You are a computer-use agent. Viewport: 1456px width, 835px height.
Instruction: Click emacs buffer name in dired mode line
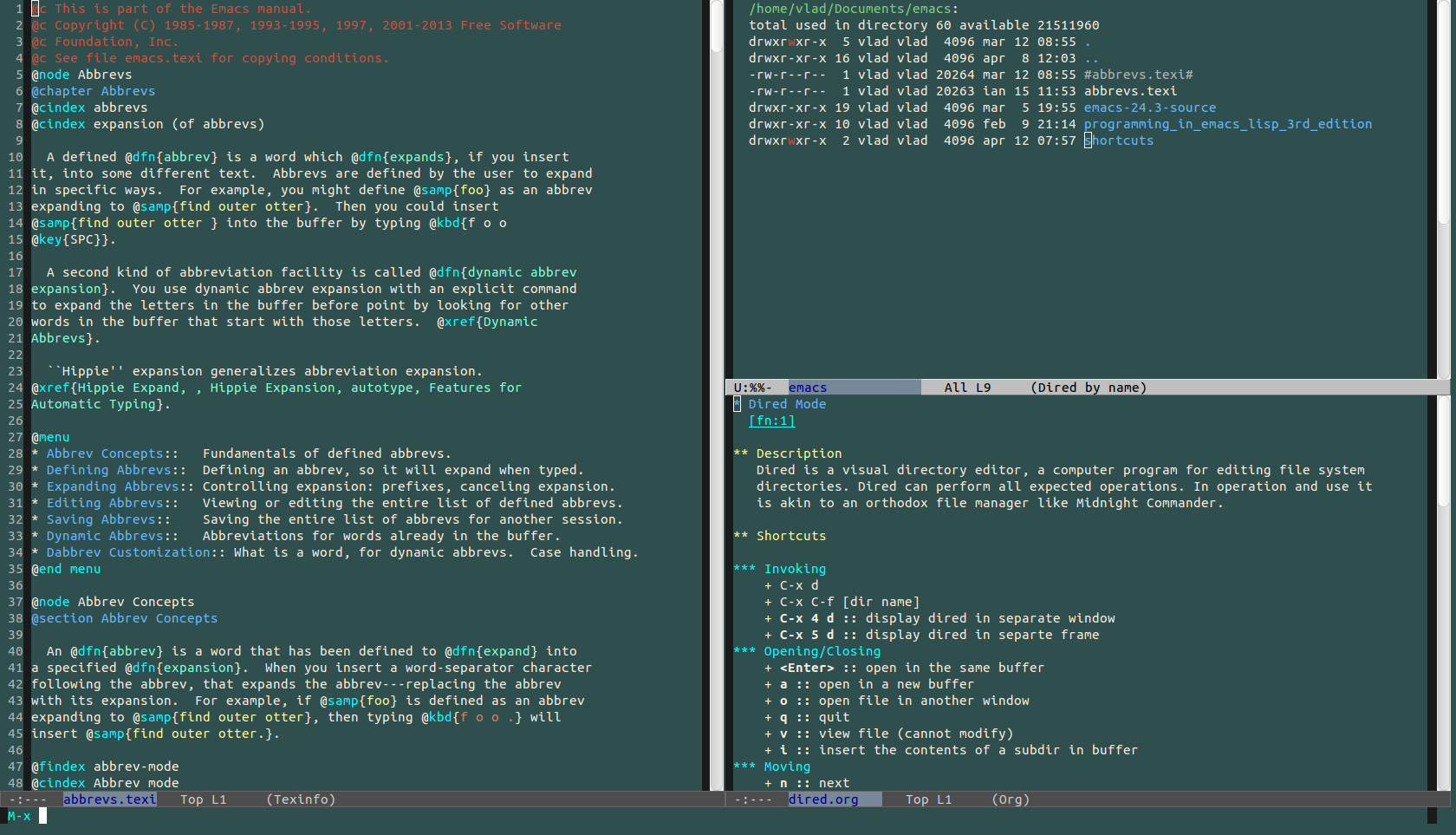click(x=808, y=388)
